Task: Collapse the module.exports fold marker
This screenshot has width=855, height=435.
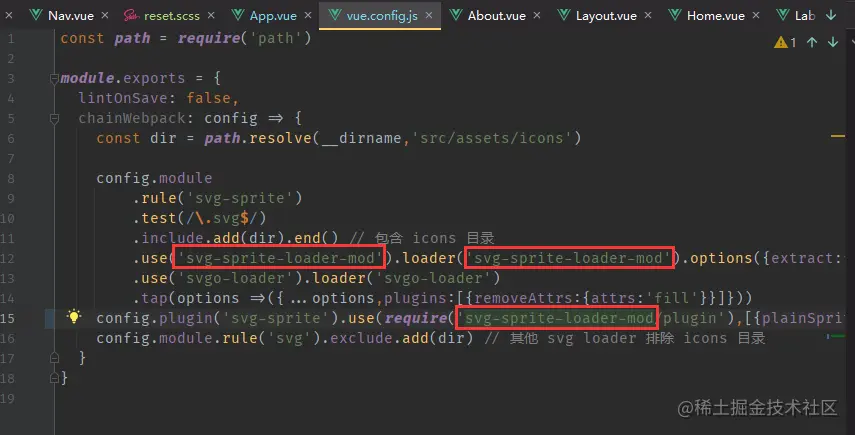Action: (54, 78)
